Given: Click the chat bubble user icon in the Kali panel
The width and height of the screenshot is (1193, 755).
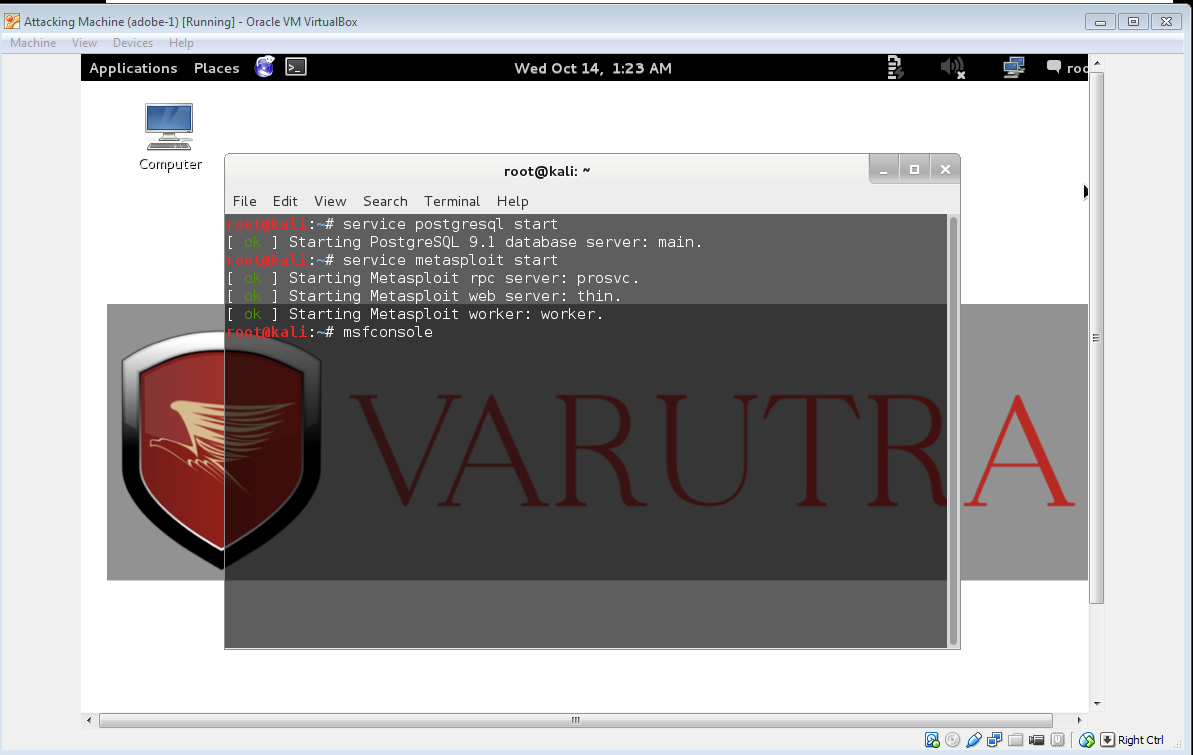Looking at the screenshot, I should (1054, 67).
